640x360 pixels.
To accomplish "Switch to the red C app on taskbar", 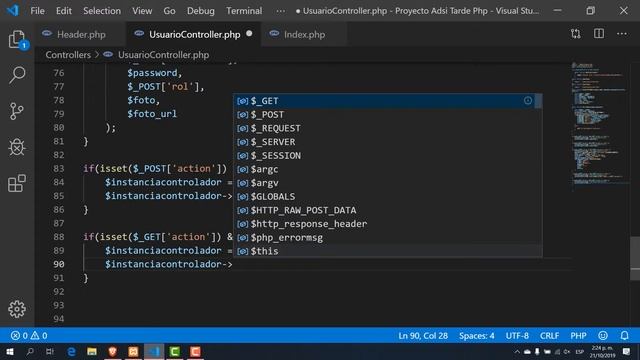I will (x=196, y=351).
